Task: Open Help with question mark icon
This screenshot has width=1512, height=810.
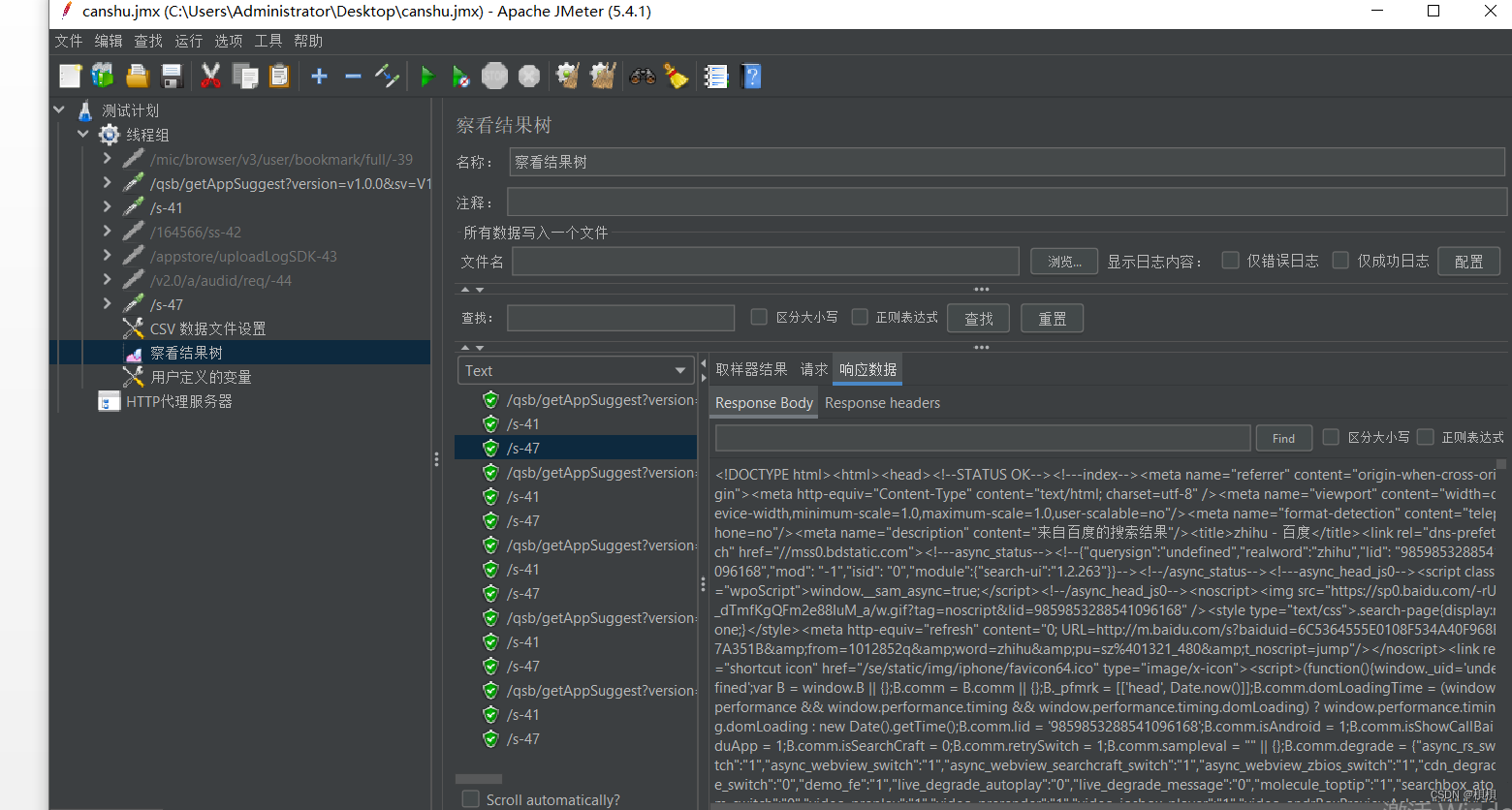Action: click(751, 76)
